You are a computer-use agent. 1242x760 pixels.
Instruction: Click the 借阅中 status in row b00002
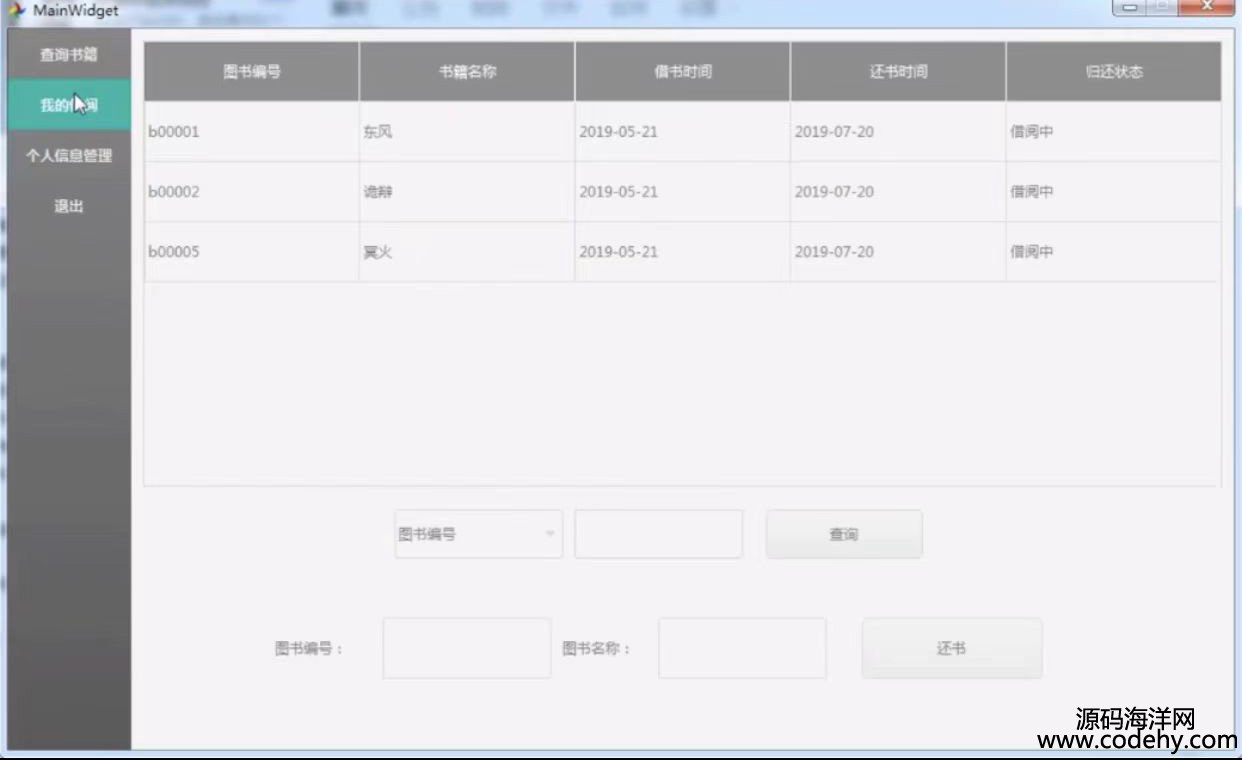(1114, 191)
